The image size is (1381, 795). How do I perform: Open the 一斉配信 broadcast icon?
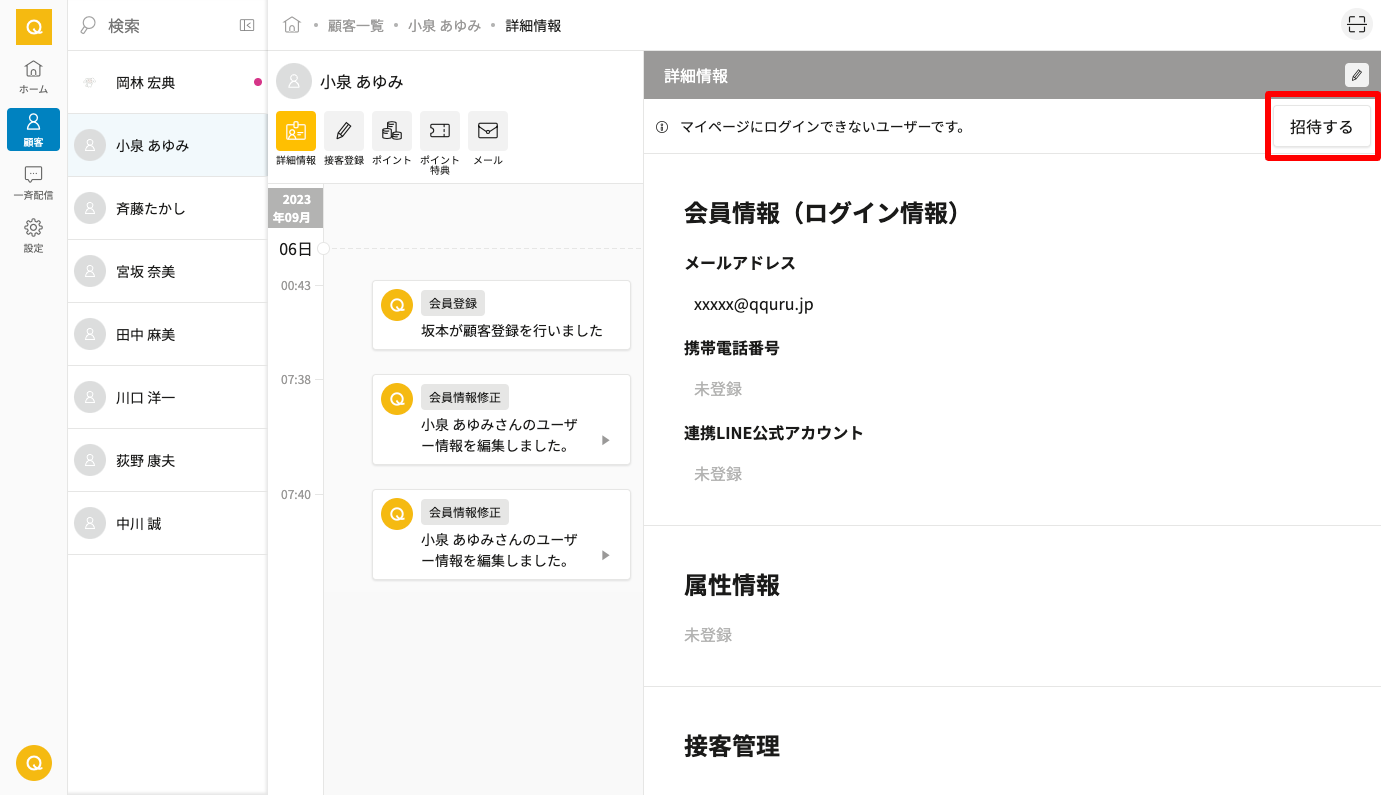click(33, 182)
